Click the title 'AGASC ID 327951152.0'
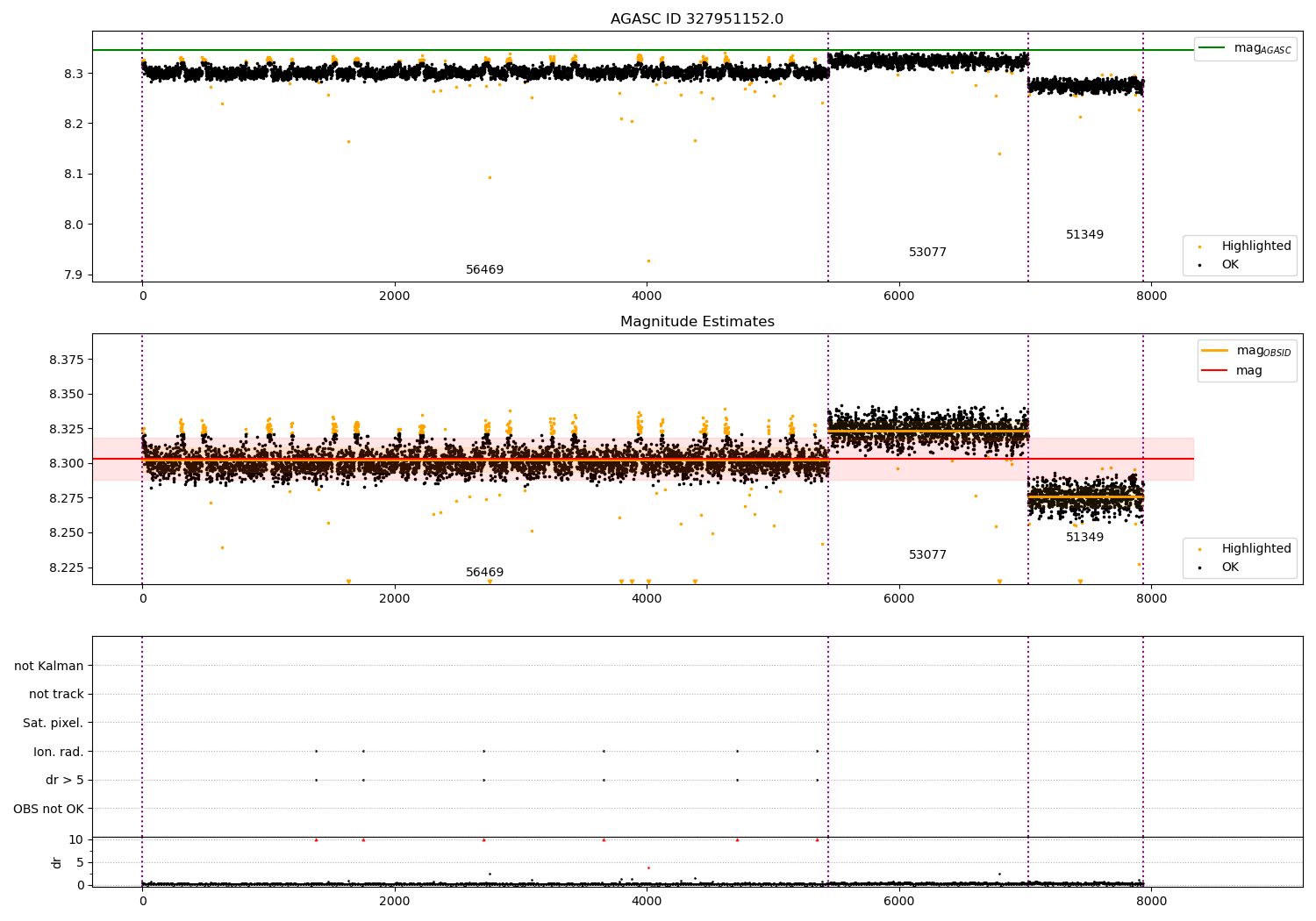Screen dimensions: 1316x921 click(x=697, y=19)
